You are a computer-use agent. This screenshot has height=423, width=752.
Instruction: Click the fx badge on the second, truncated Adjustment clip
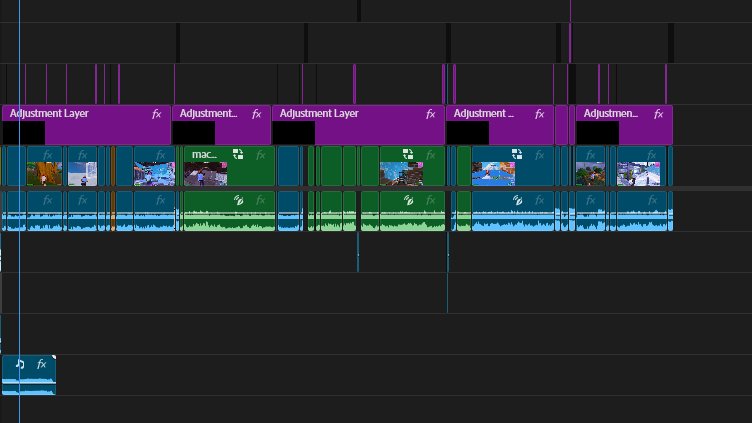point(257,114)
